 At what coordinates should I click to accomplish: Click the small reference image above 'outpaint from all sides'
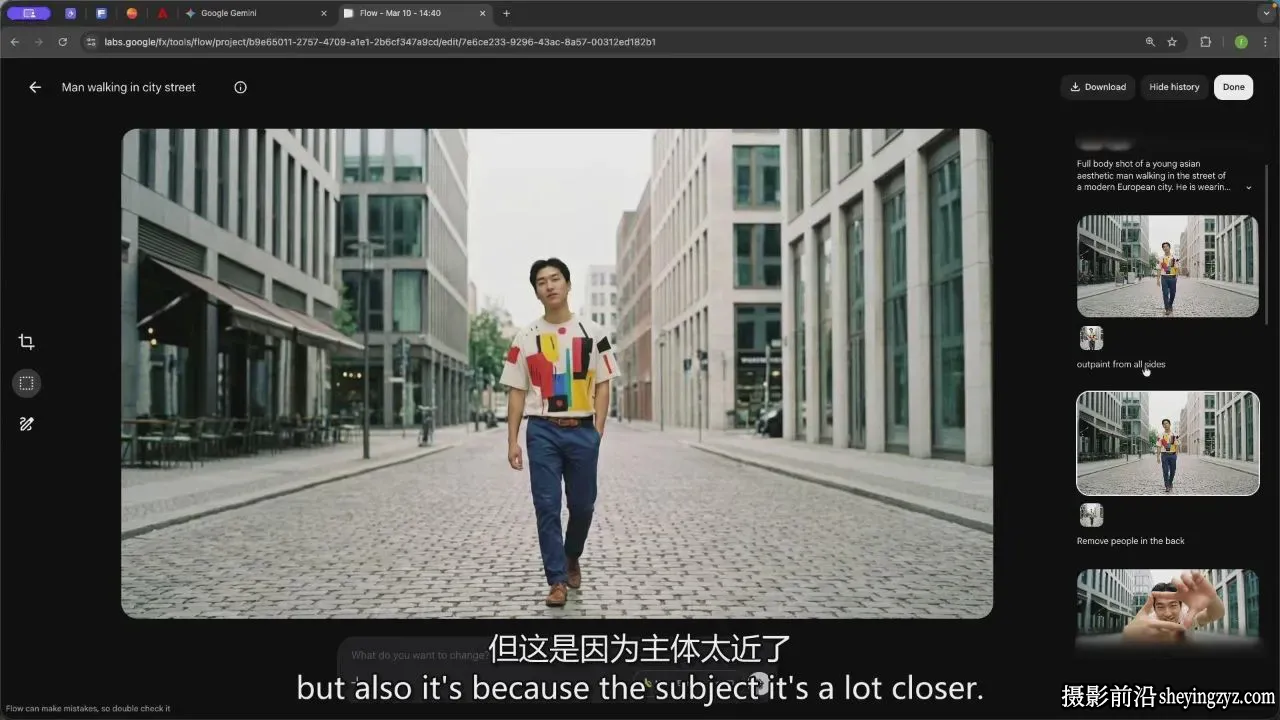[1091, 338]
